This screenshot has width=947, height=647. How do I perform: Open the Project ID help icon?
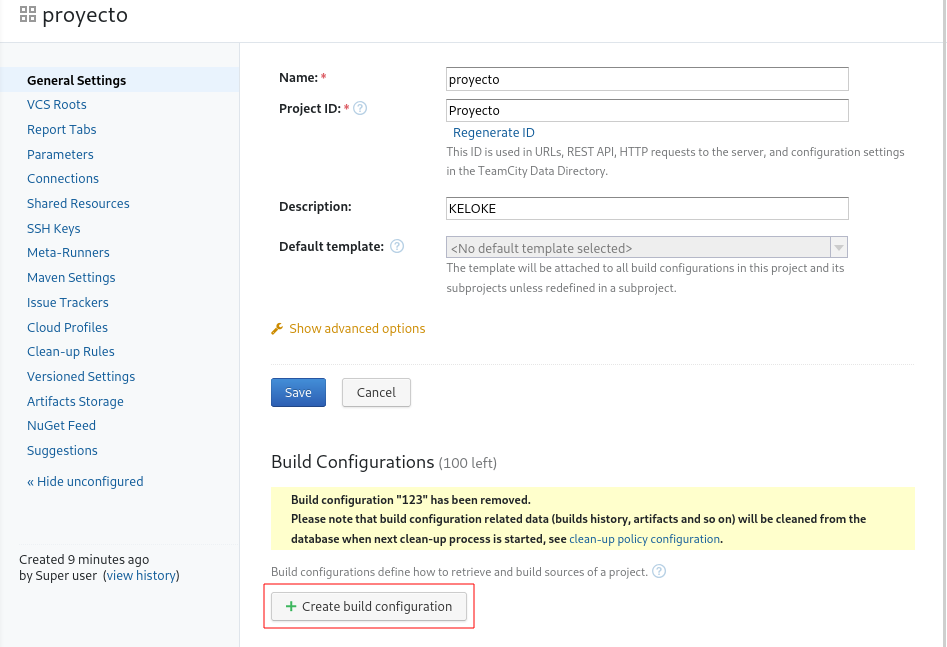pyautogui.click(x=360, y=109)
